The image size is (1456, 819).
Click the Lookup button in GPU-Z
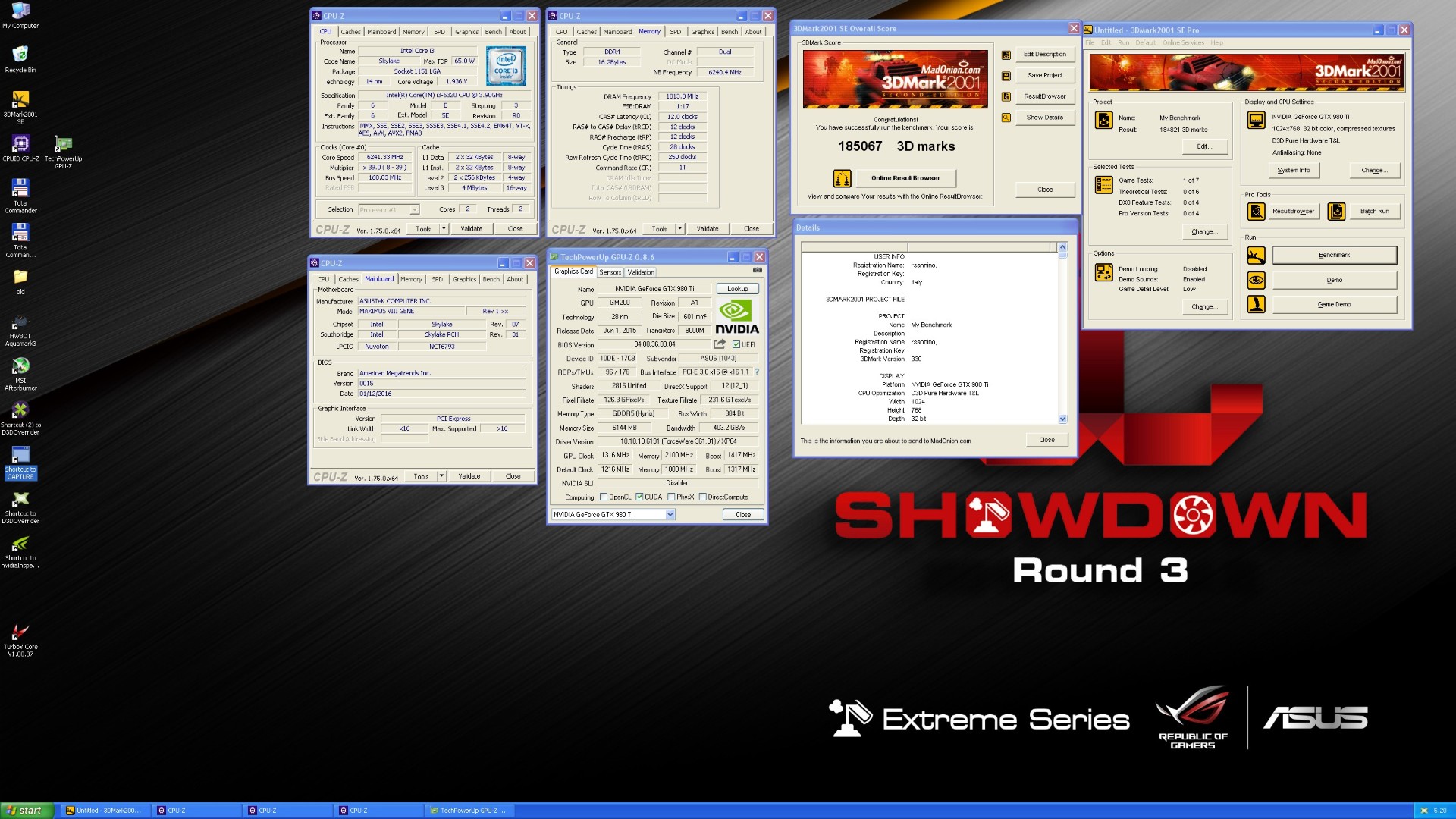tap(737, 289)
